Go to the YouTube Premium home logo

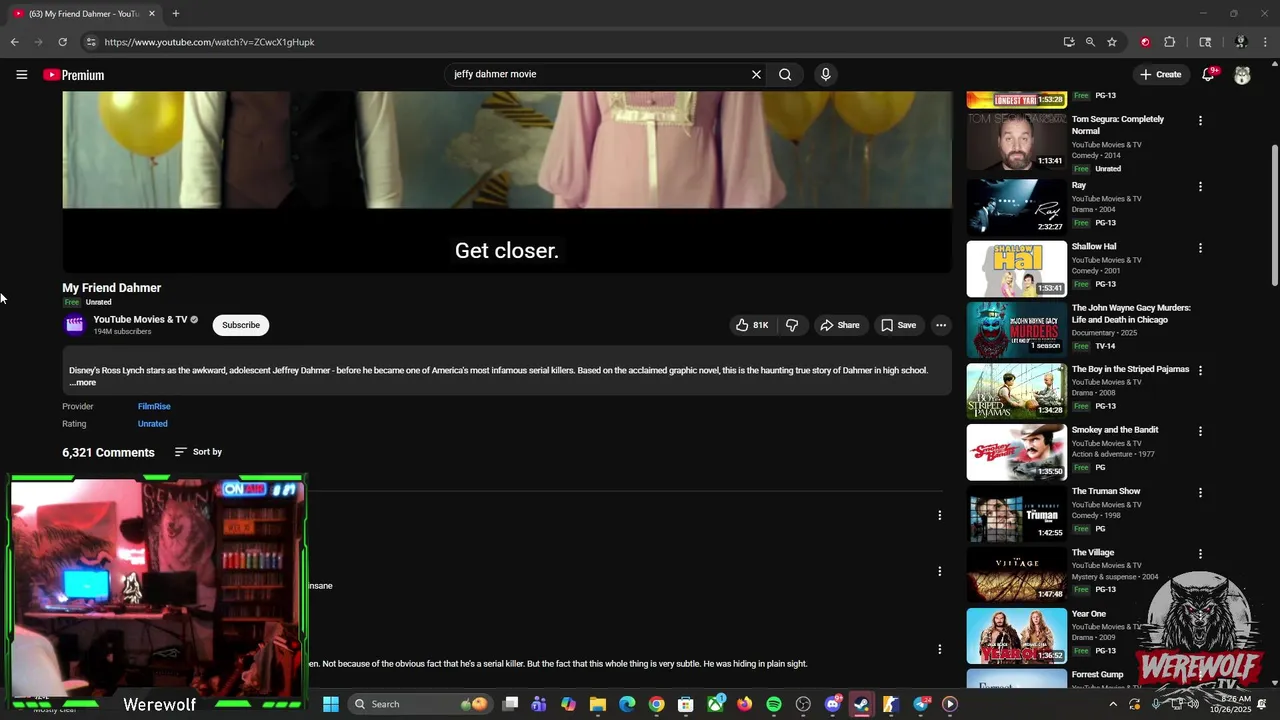(x=74, y=75)
